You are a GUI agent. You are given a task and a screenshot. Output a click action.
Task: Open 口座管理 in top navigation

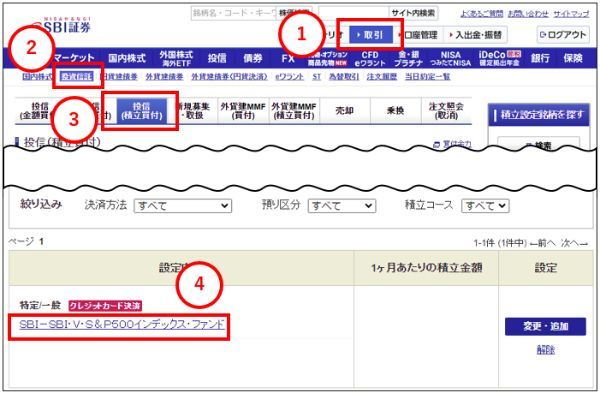pos(419,35)
